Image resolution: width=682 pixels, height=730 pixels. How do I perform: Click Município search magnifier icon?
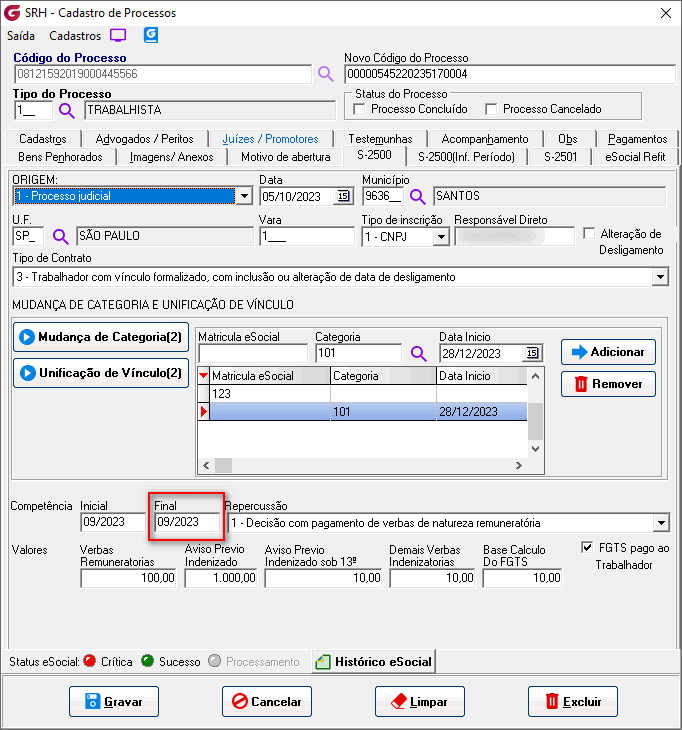pyautogui.click(x=417, y=196)
